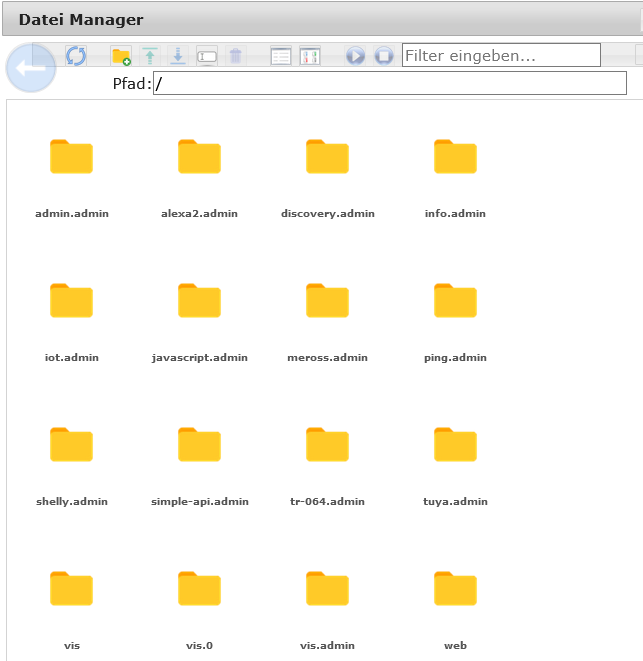Select the info.admin label text
The width and height of the screenshot is (643, 661).
pyautogui.click(x=455, y=214)
